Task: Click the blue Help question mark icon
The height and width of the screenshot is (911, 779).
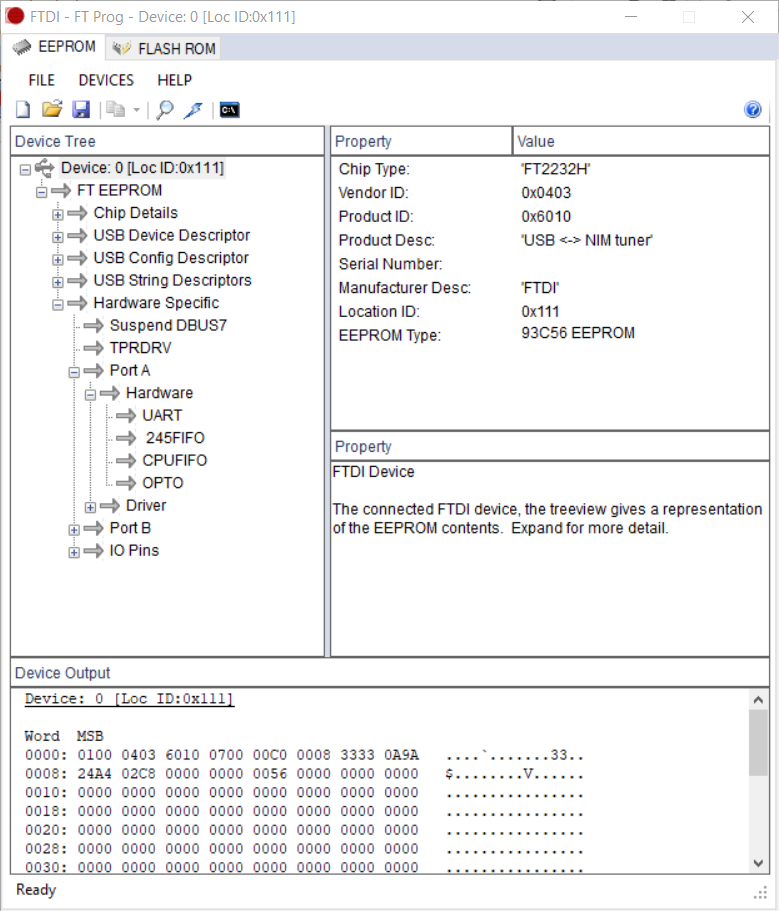Action: 753,109
